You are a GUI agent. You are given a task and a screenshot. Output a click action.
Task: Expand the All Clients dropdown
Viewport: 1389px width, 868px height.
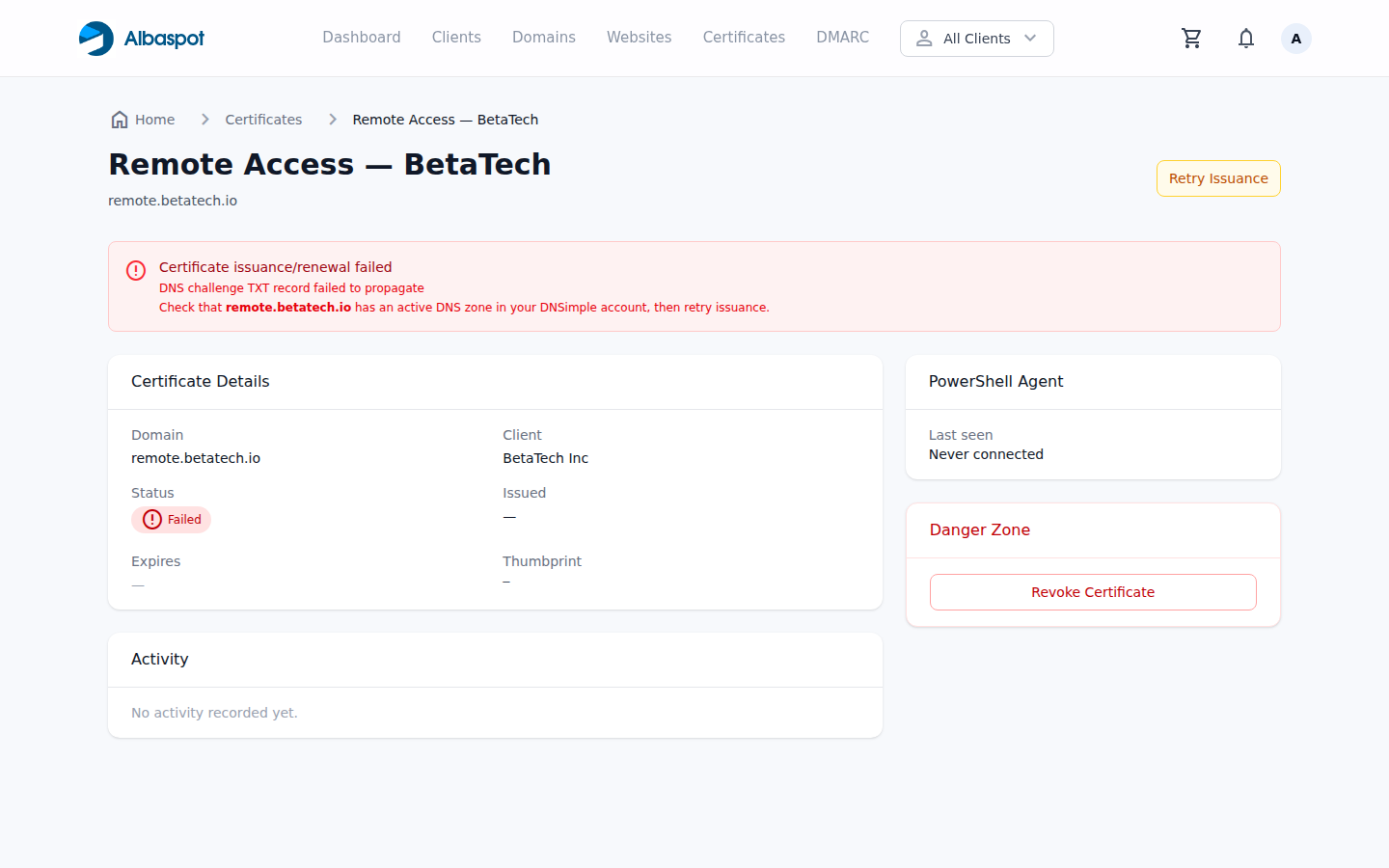click(x=976, y=39)
